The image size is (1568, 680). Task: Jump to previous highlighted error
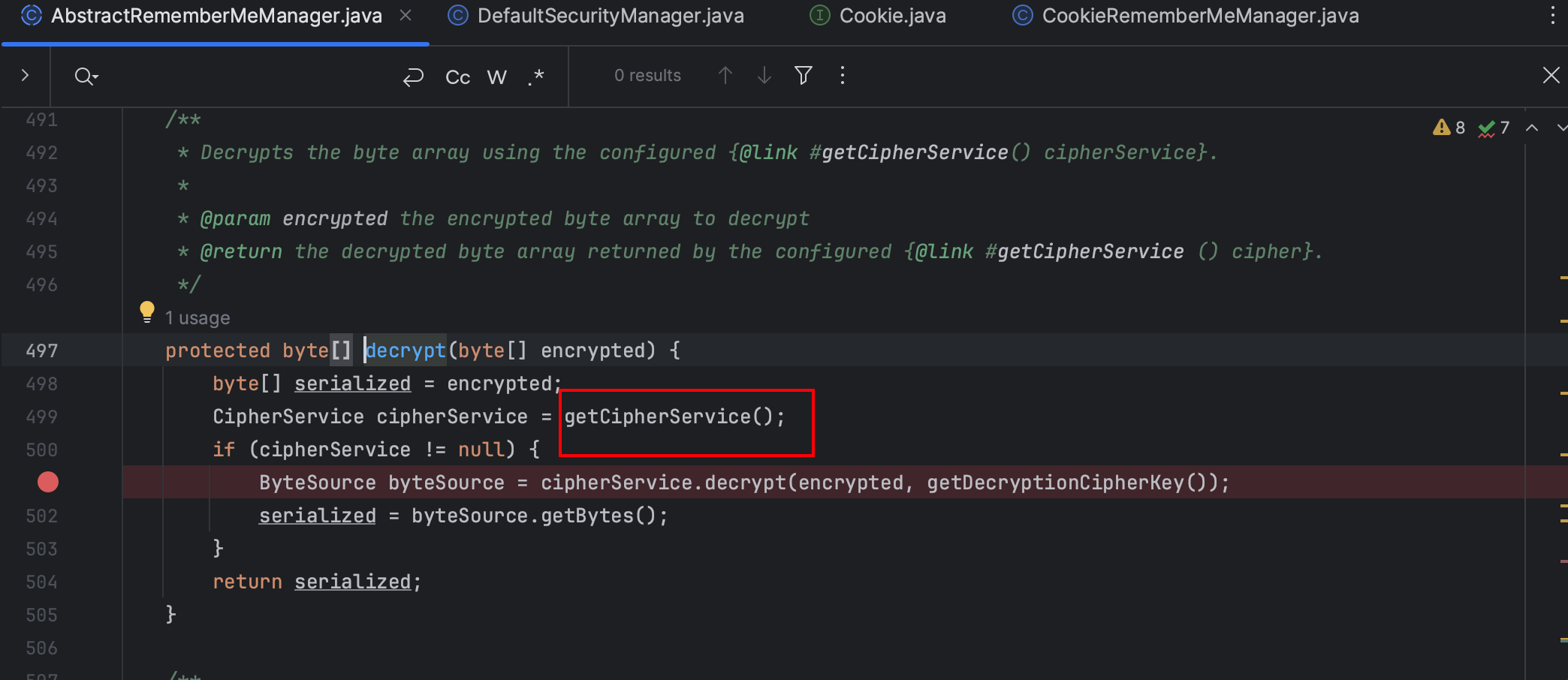(x=1532, y=128)
